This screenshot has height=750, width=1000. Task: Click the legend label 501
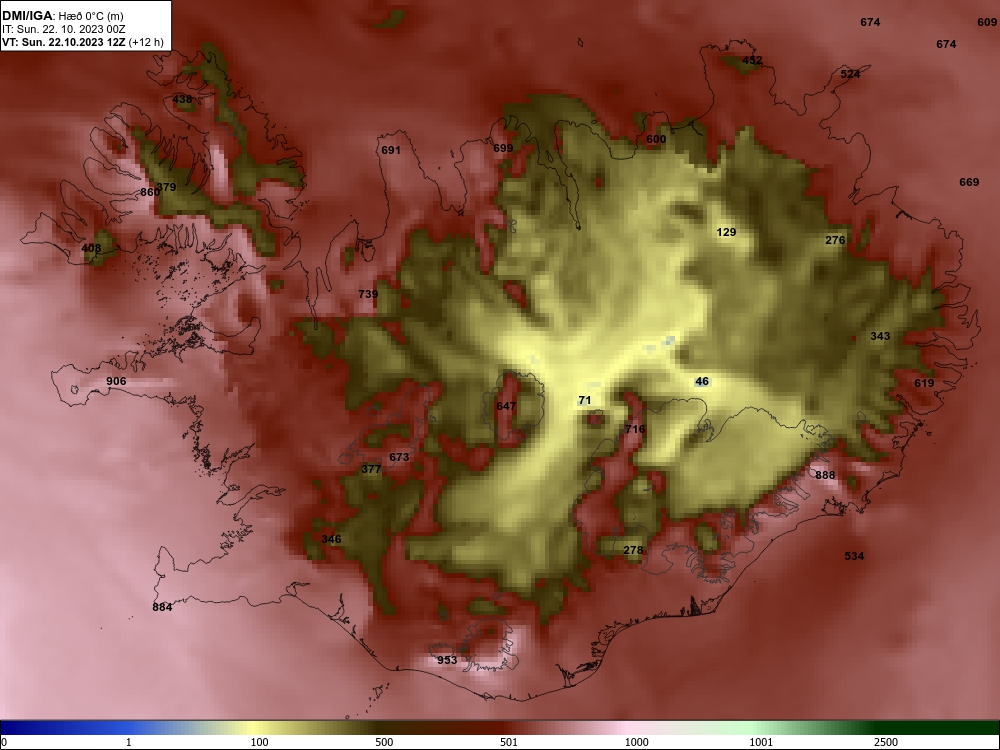(510, 742)
